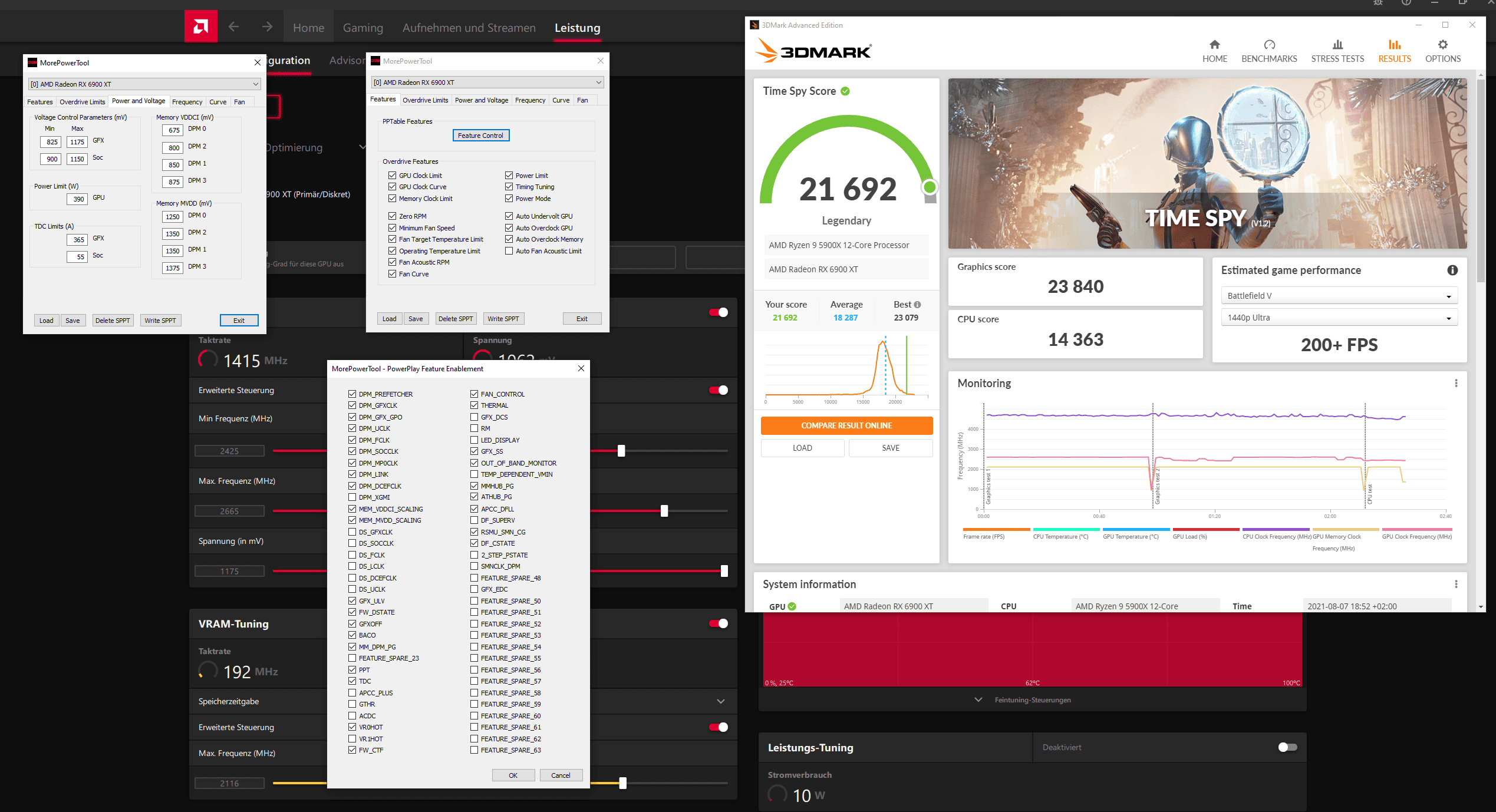Uncheck FAN_CONTROL checkbox
This screenshot has width=1496, height=812.
[474, 394]
